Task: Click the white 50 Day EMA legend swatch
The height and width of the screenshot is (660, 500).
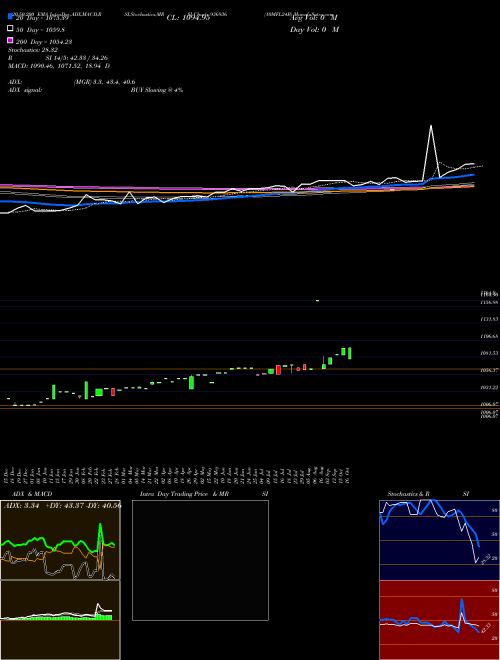Action: tap(10, 29)
